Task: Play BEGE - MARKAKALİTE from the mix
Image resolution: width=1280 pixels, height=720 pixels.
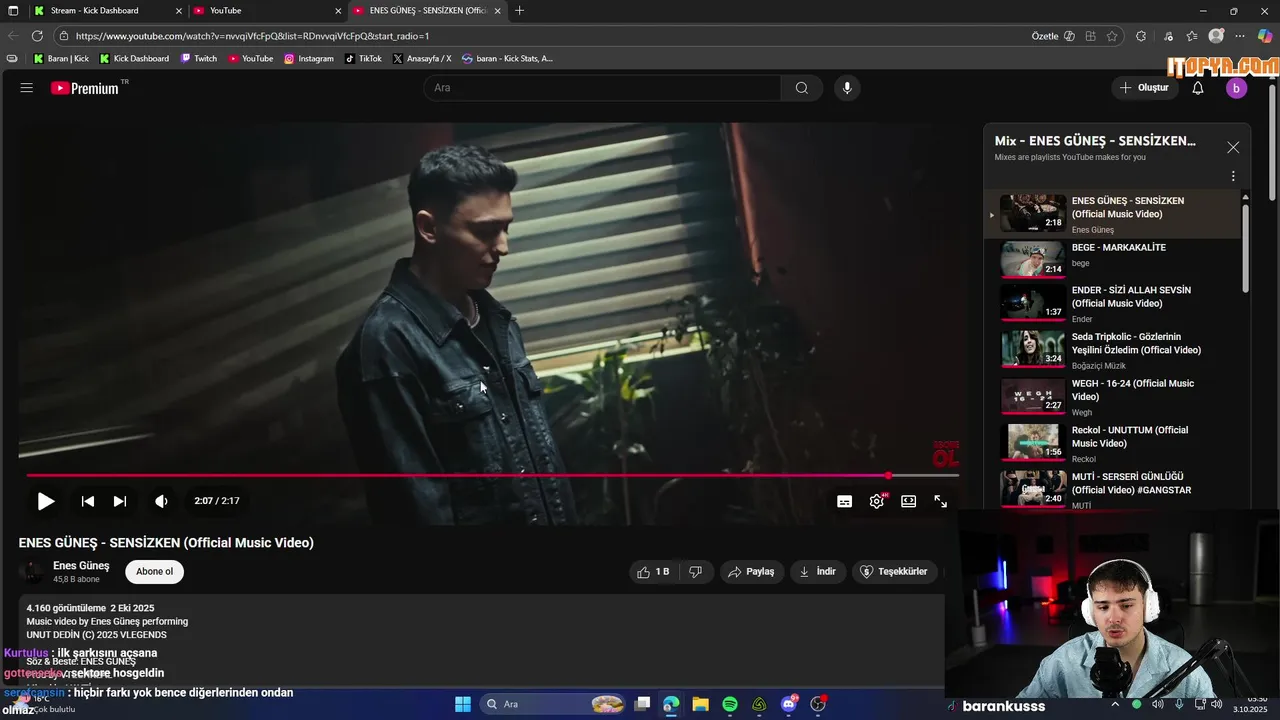Action: (1112, 260)
